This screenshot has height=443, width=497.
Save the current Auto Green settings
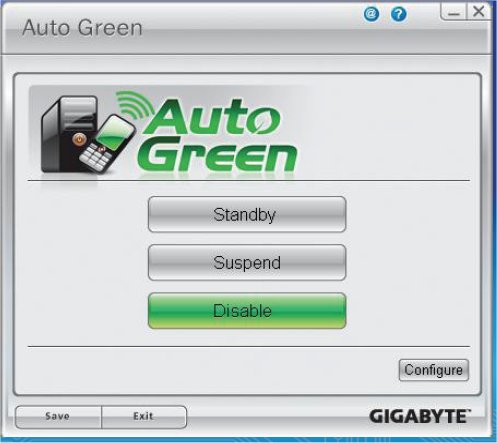58,417
